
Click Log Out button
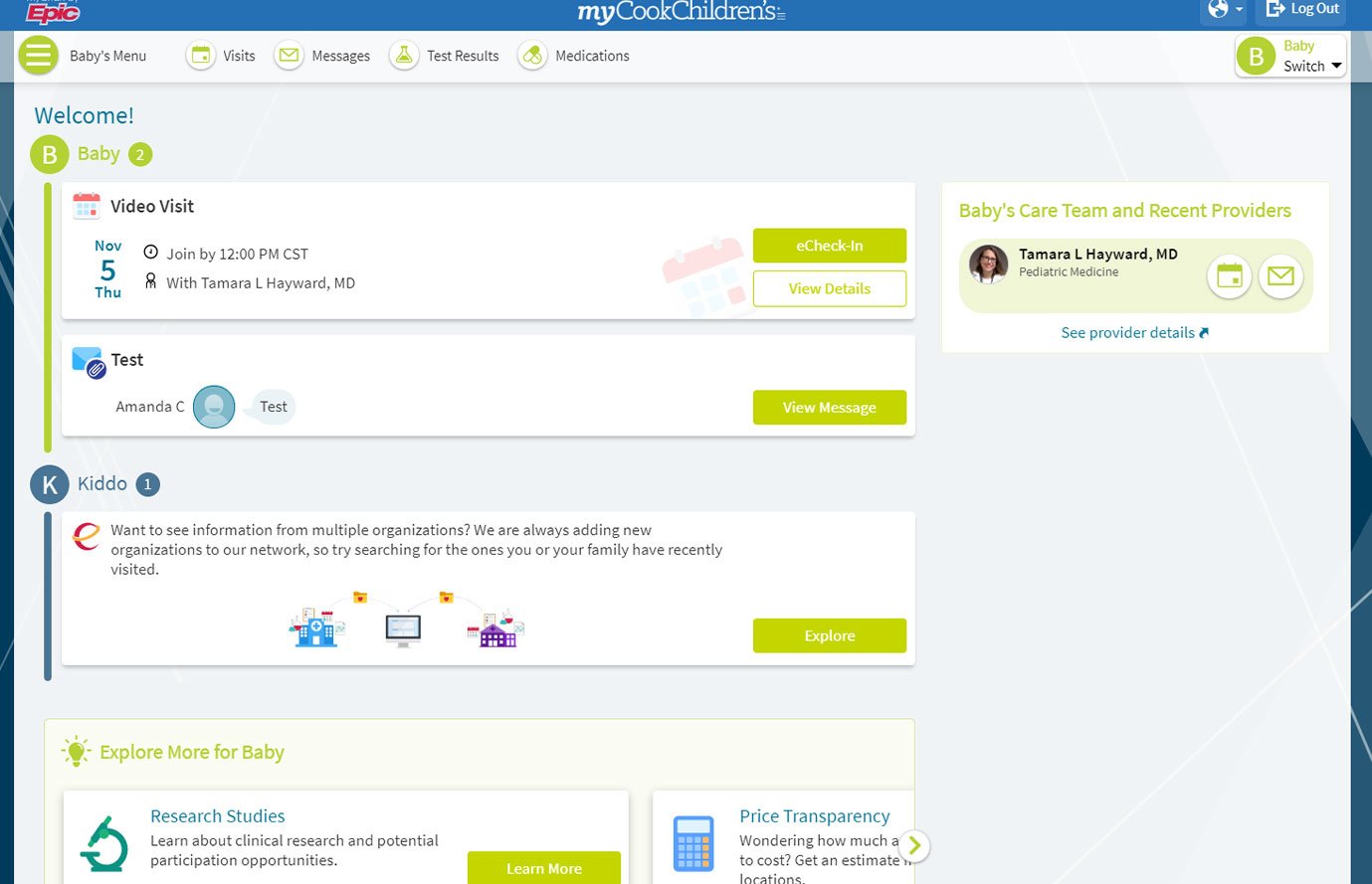pos(1302,10)
